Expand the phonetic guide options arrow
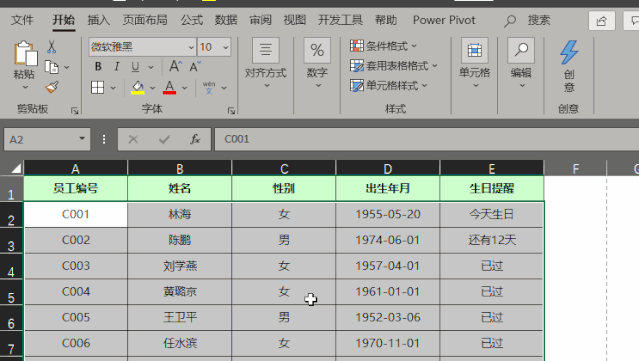The width and height of the screenshot is (639, 361). coord(224,88)
